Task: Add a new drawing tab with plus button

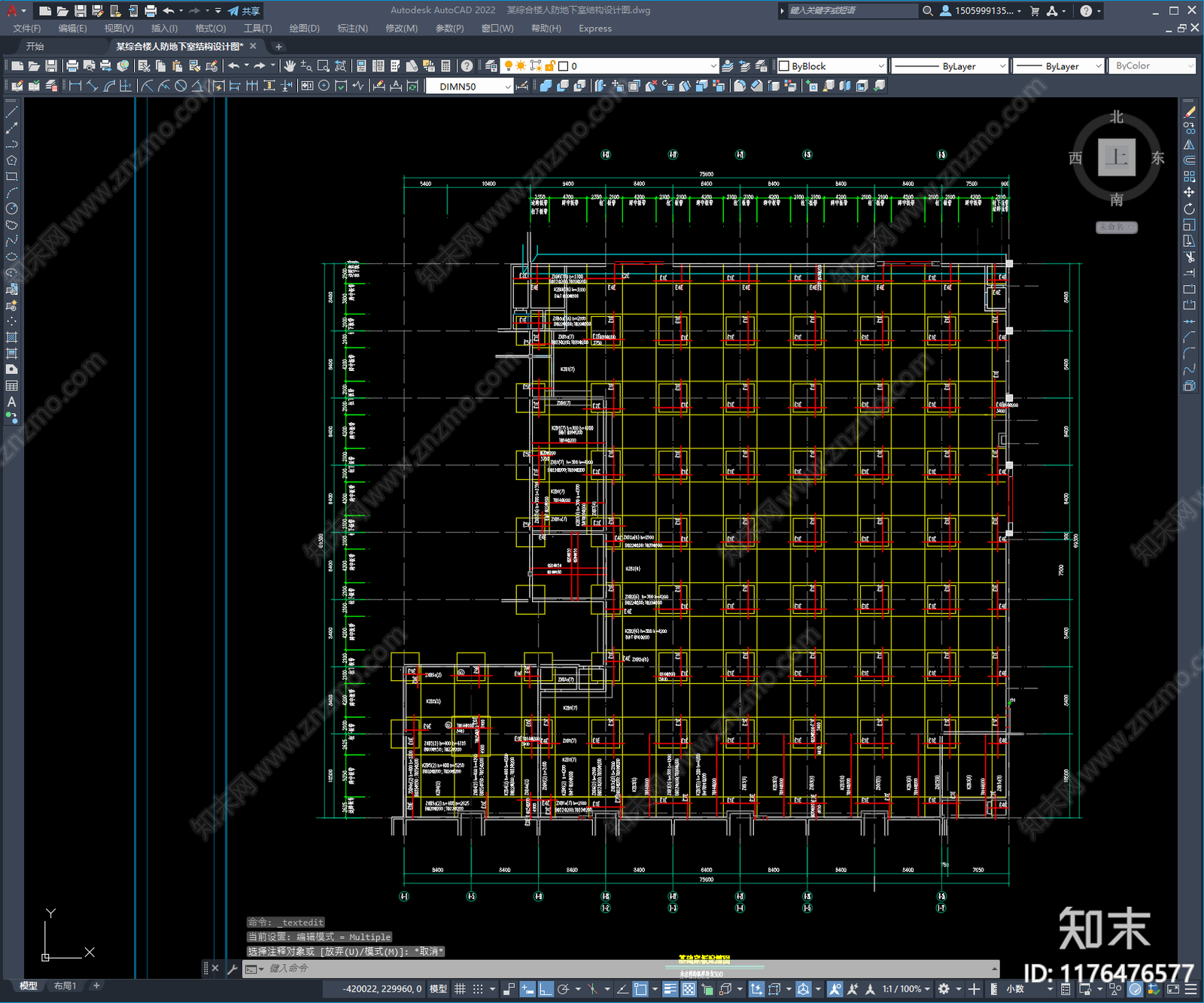Action: coord(278,47)
